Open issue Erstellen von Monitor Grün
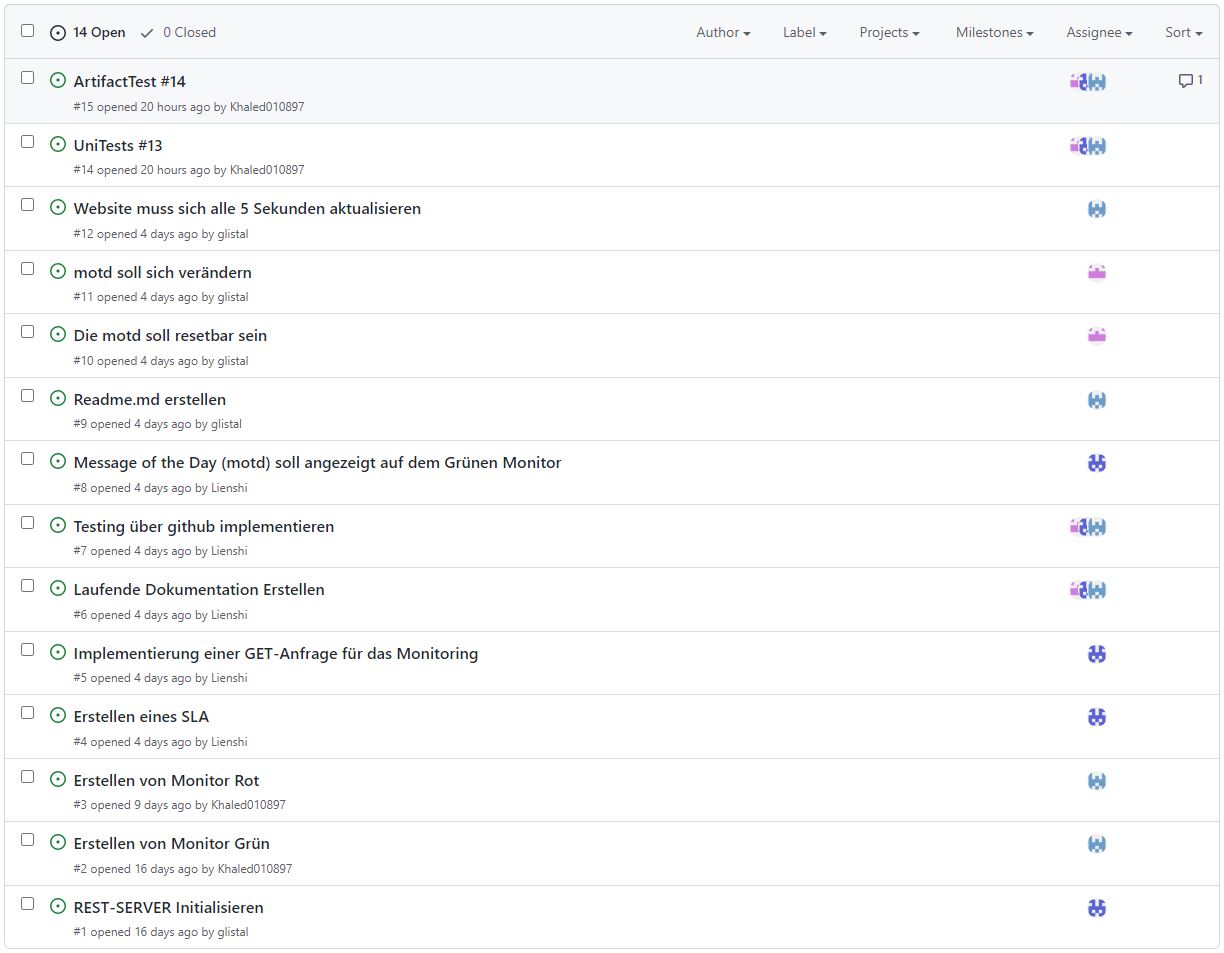The image size is (1224, 953). click(x=172, y=844)
